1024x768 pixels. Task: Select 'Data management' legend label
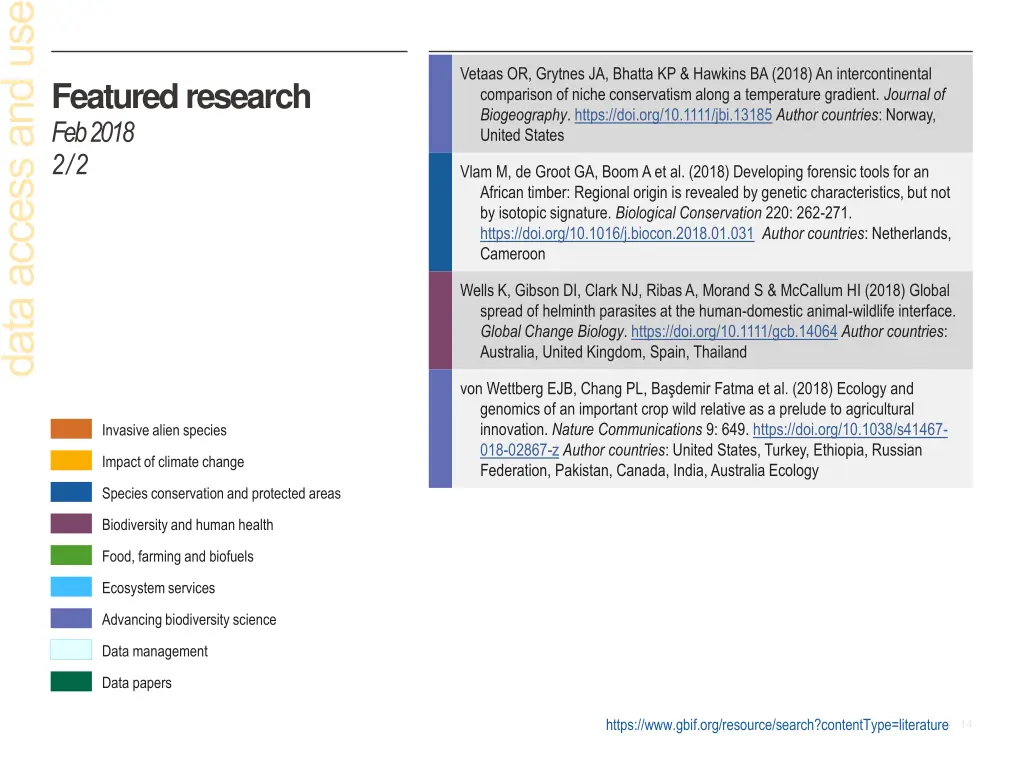tap(155, 651)
